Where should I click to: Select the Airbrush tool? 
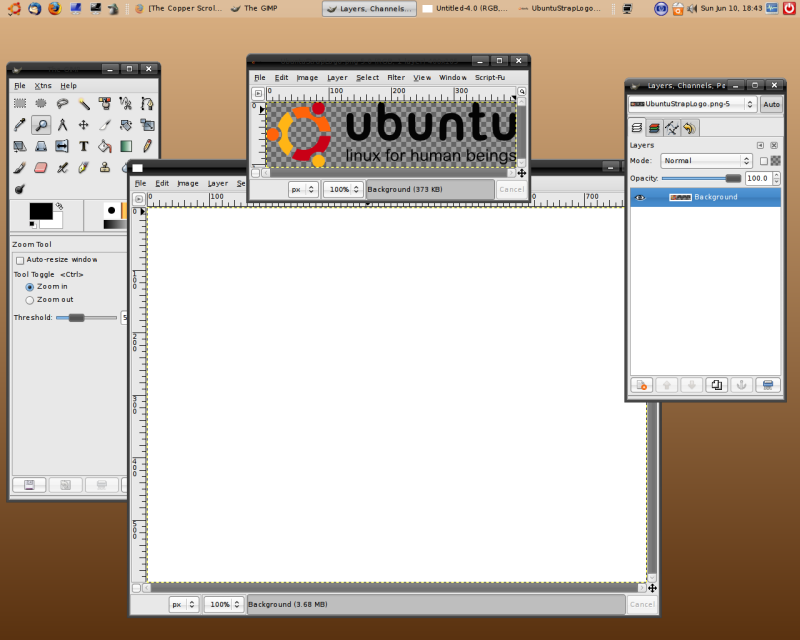point(62,167)
